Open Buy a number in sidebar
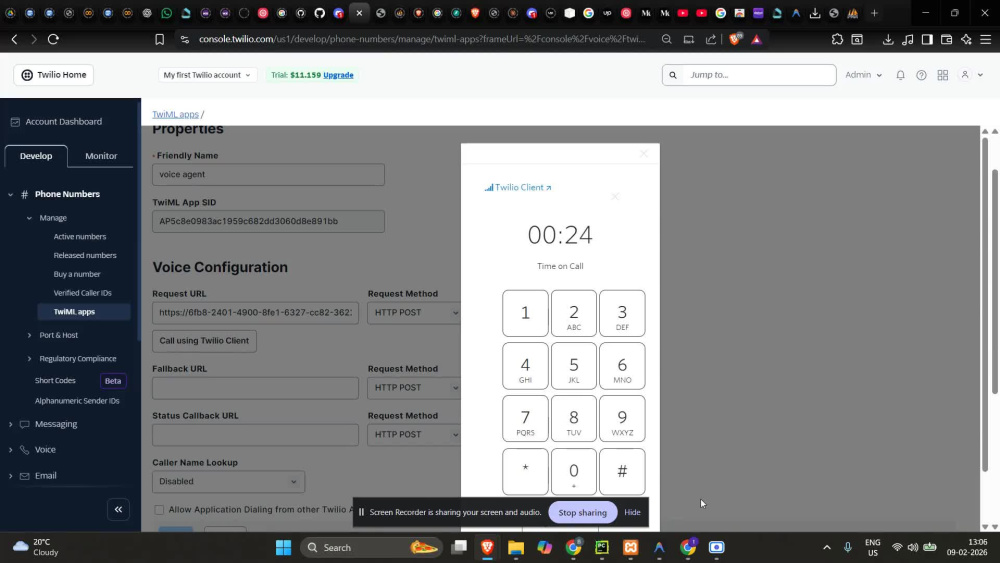 point(77,274)
